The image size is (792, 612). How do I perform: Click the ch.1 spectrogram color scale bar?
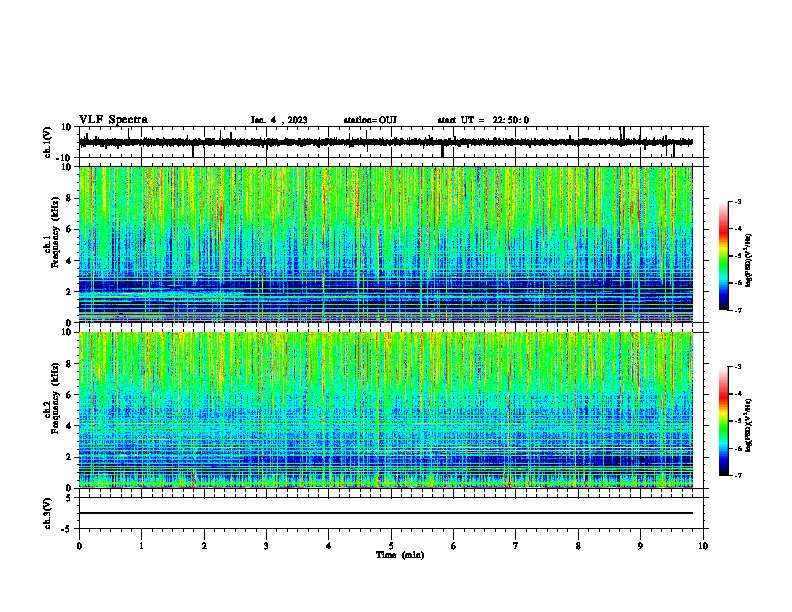[724, 256]
